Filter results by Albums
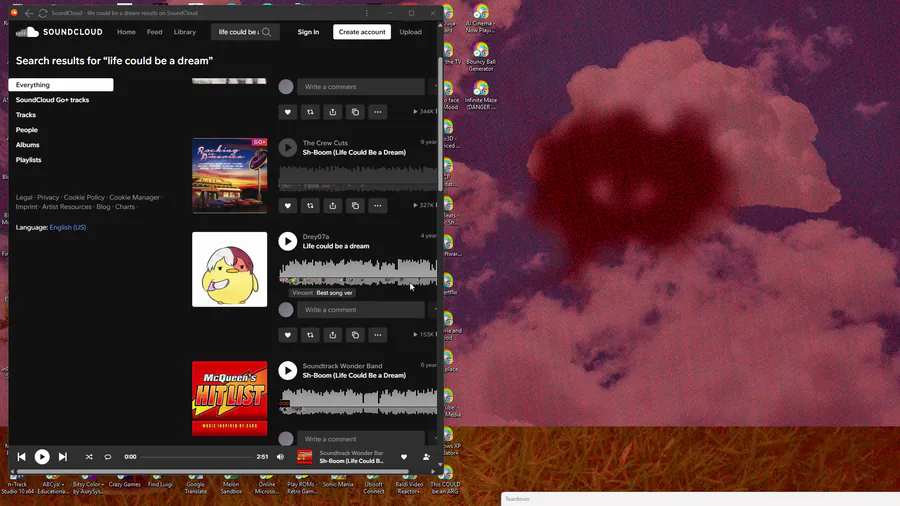 pyautogui.click(x=28, y=145)
